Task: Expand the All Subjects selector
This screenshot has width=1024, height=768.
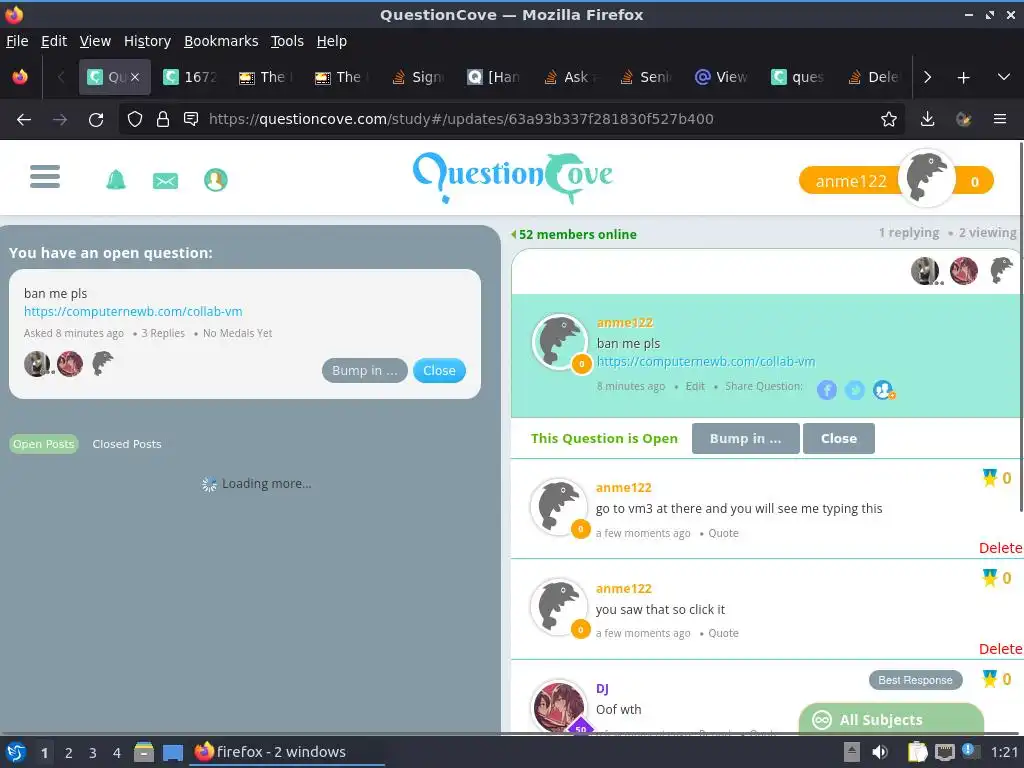Action: [x=891, y=719]
